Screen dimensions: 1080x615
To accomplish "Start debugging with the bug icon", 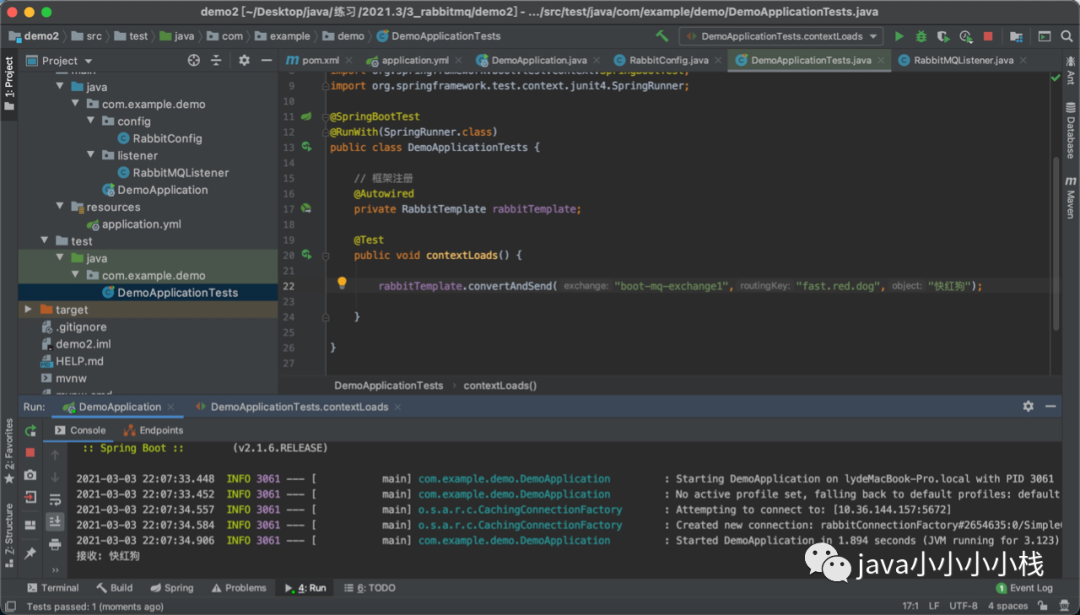I will (x=921, y=36).
